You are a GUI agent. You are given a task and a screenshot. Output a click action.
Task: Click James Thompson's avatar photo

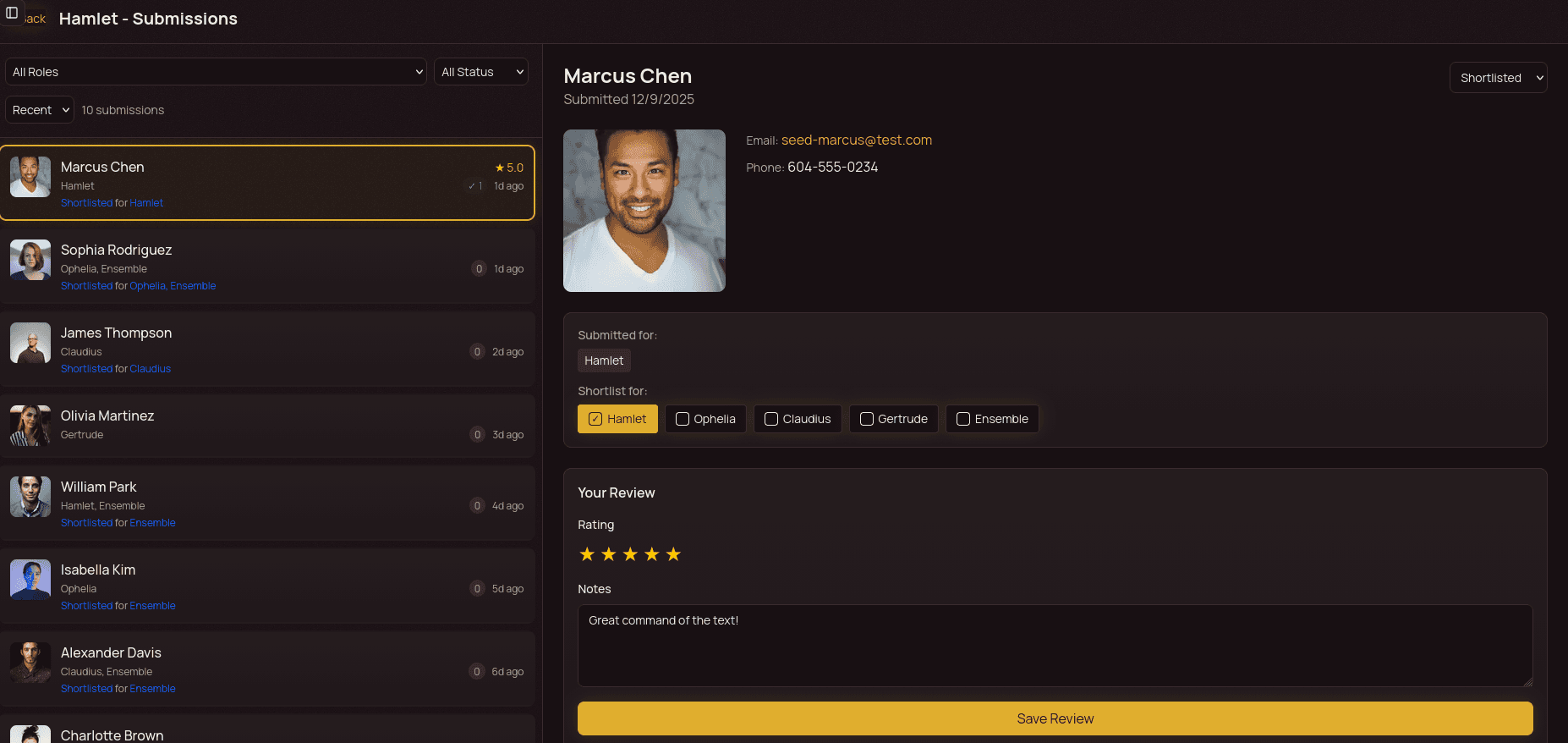[30, 343]
